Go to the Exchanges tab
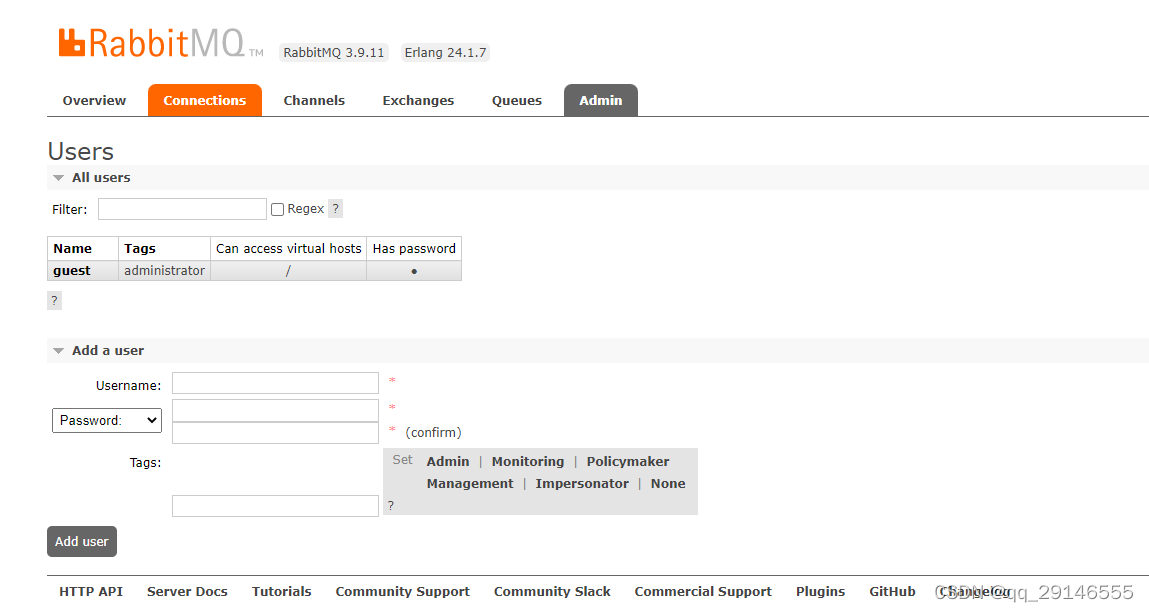The width and height of the screenshot is (1149, 612). [x=418, y=100]
